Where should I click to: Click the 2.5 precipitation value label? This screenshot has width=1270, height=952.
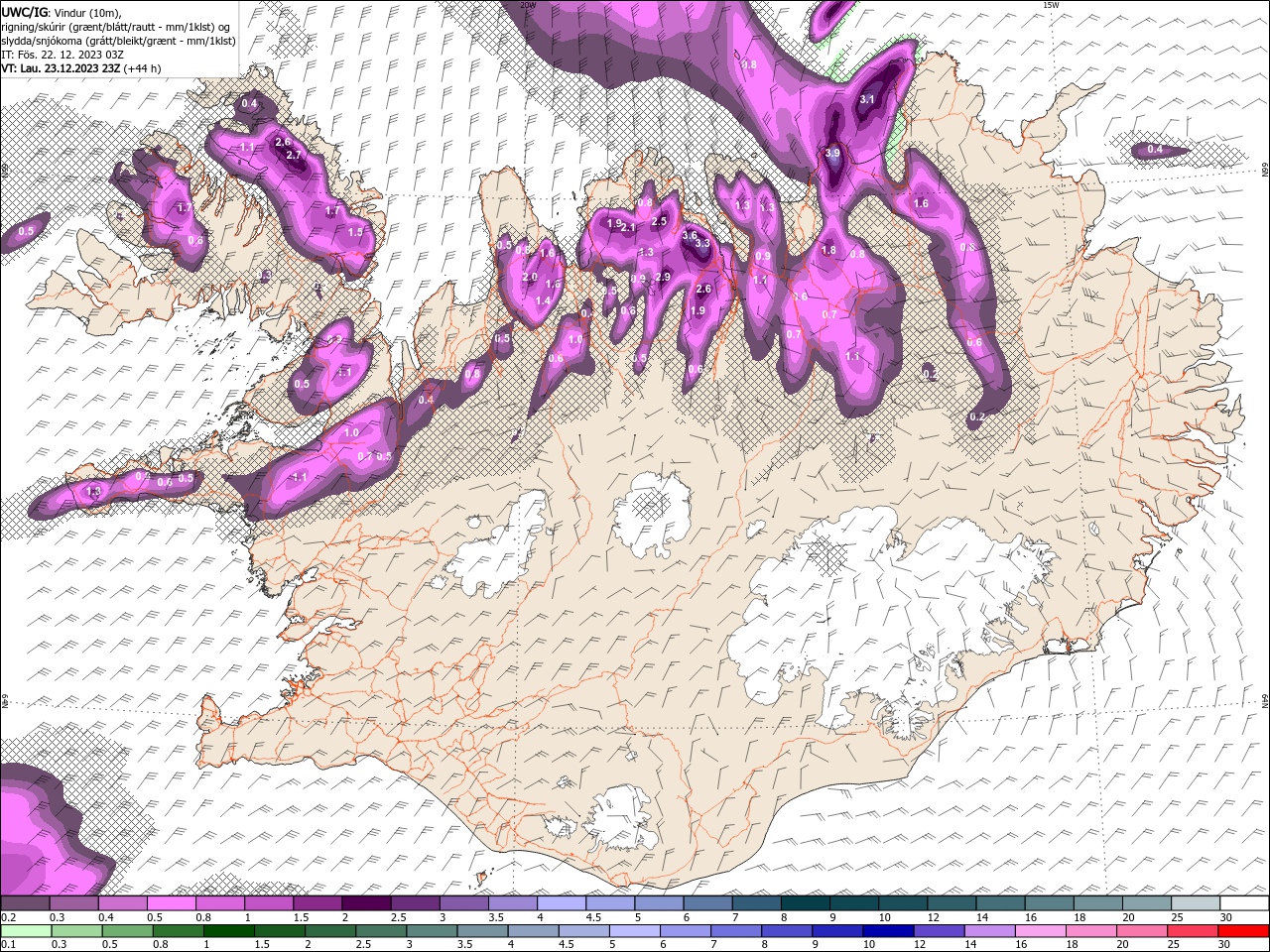coord(659,222)
